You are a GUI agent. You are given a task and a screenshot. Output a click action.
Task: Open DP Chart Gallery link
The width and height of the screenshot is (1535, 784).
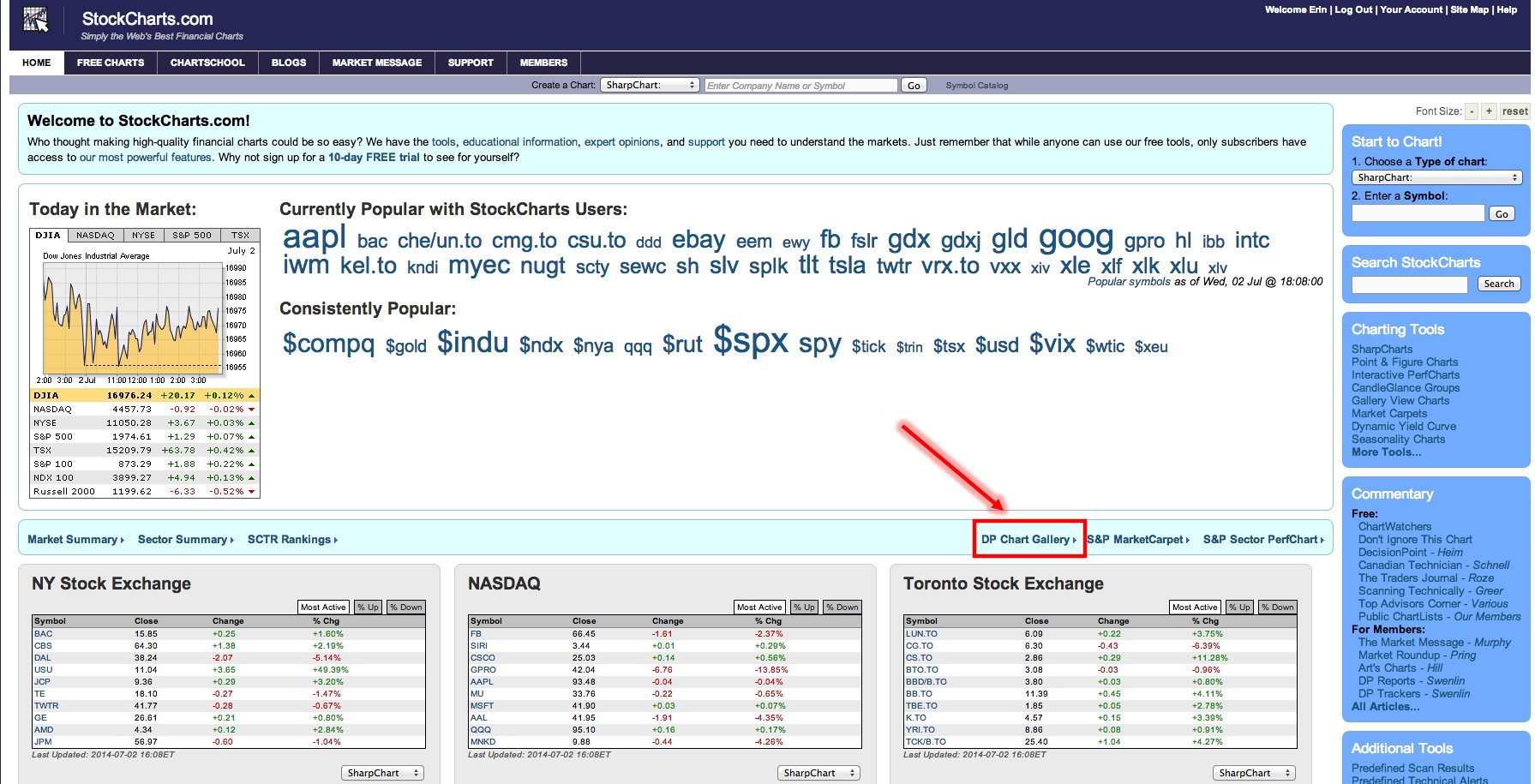1028,540
